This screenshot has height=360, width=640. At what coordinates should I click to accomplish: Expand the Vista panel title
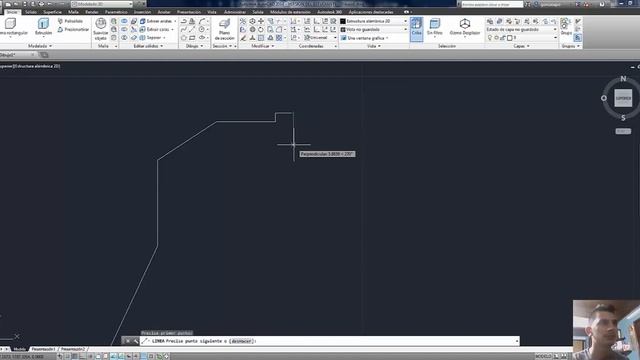click(373, 46)
